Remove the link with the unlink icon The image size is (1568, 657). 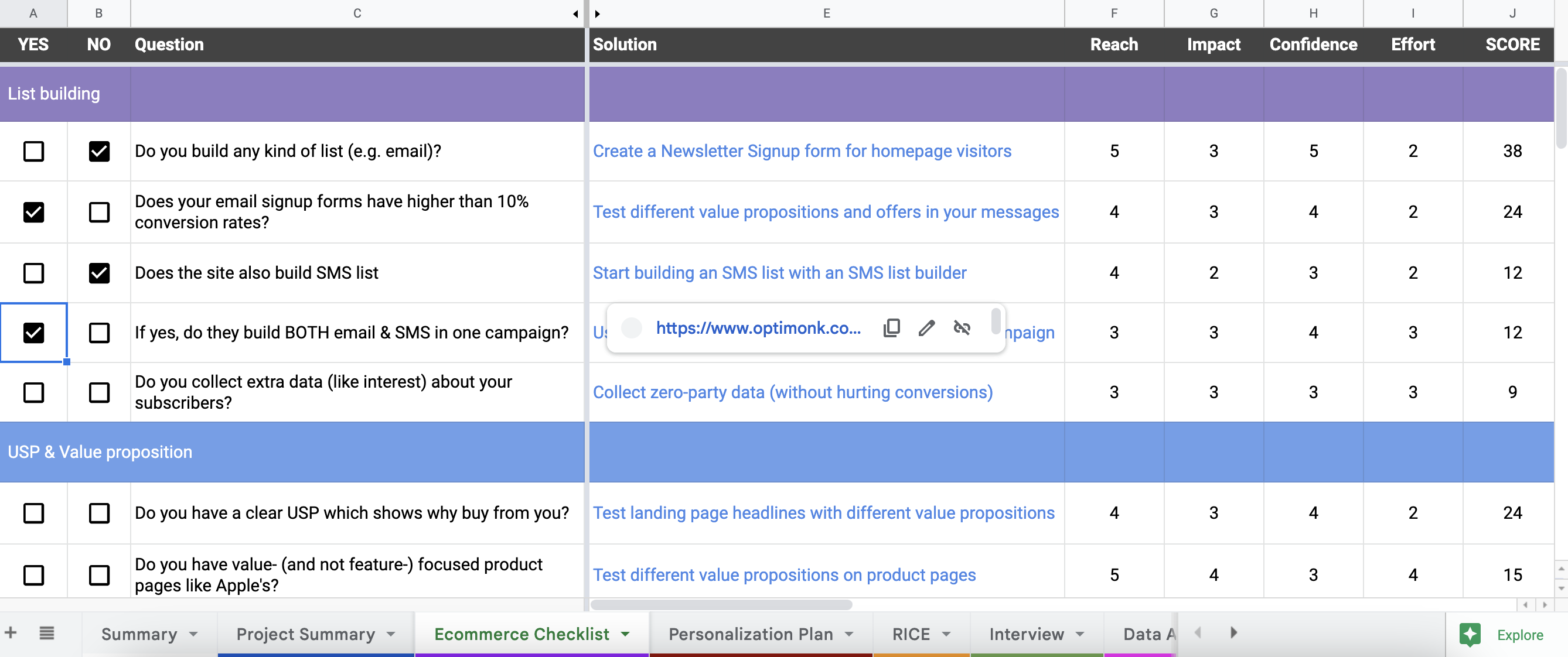click(x=962, y=328)
